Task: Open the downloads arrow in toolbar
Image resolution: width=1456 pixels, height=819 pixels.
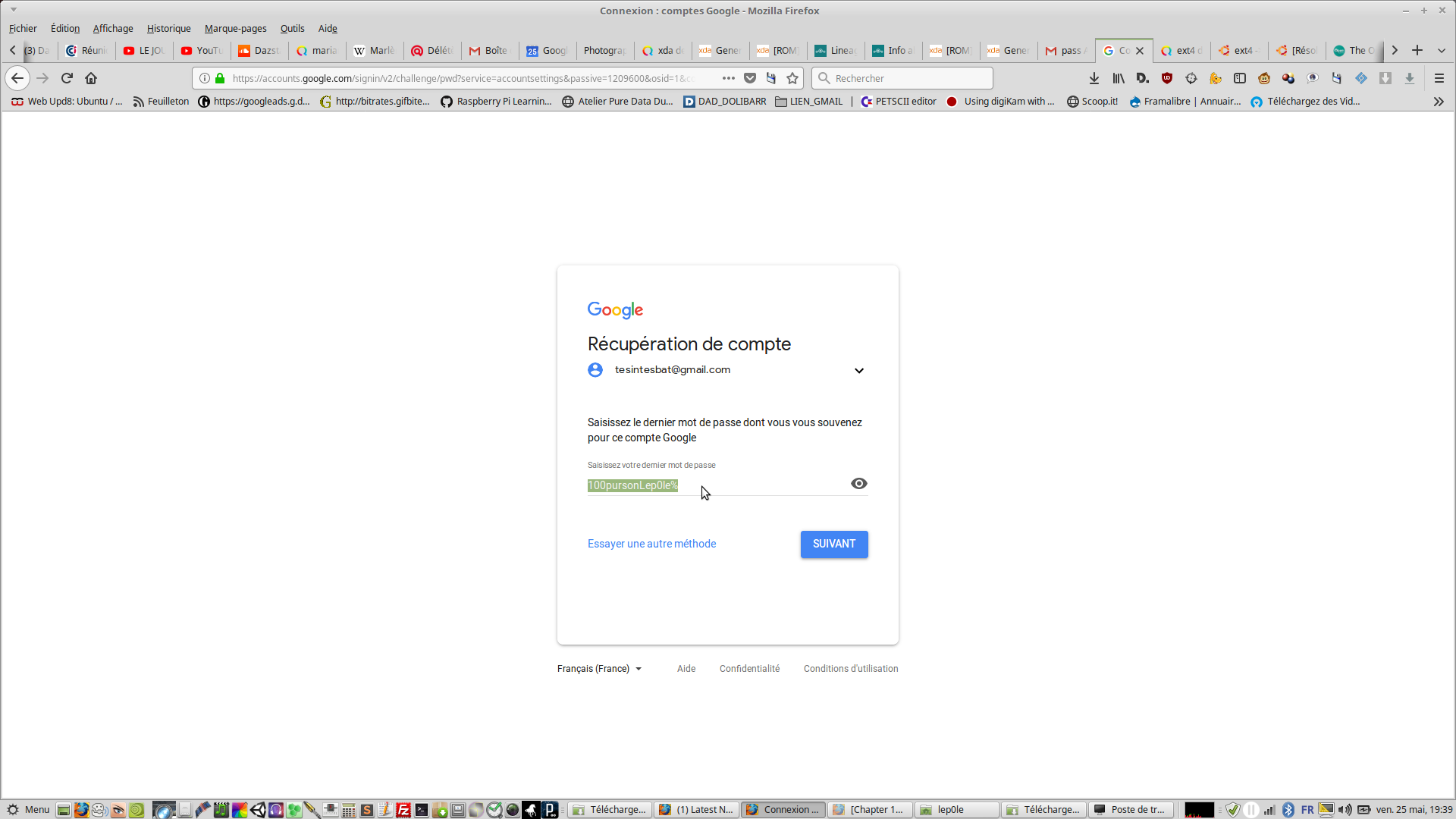Action: pos(1094,78)
